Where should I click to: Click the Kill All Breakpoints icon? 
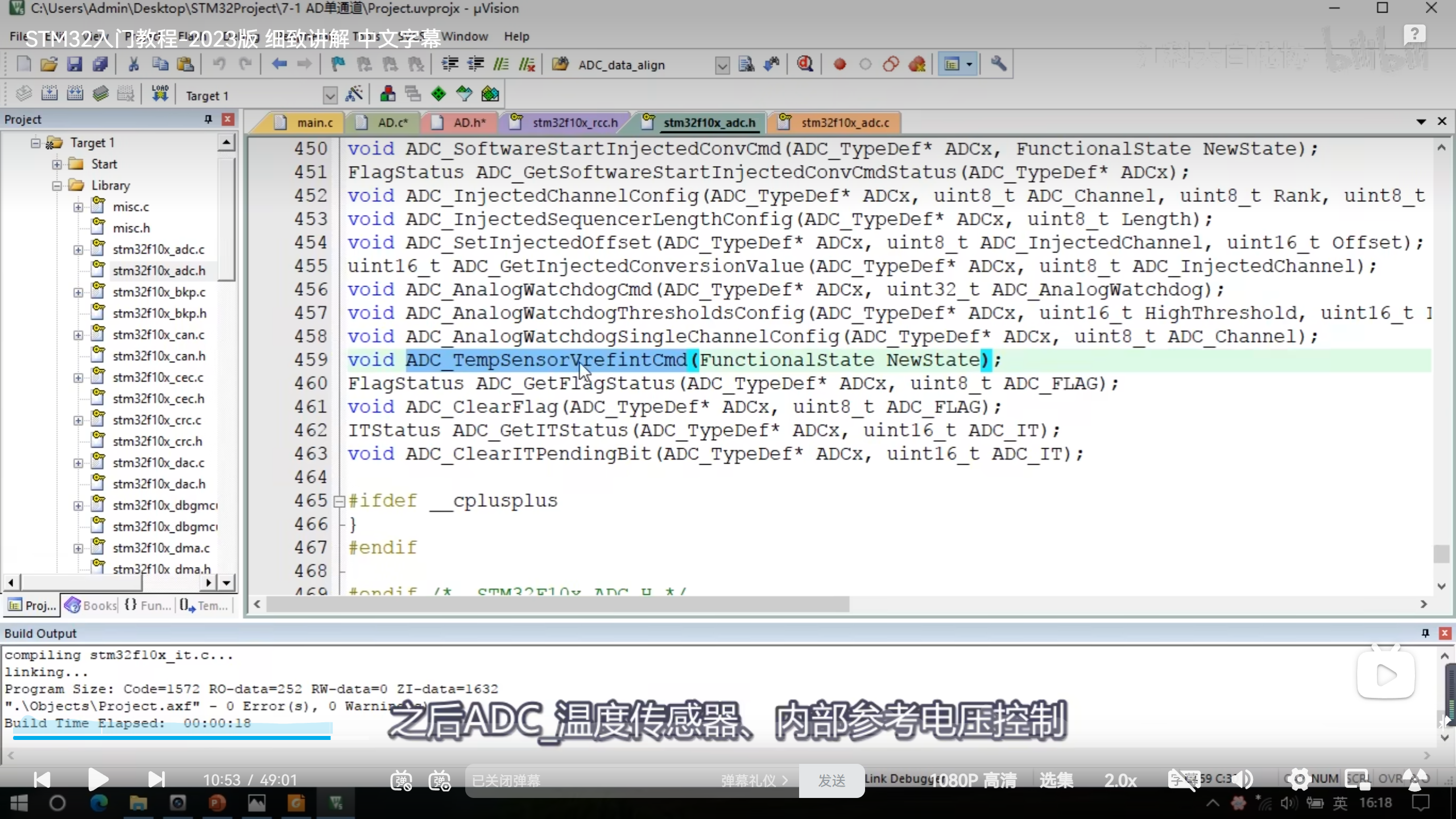coord(917,64)
